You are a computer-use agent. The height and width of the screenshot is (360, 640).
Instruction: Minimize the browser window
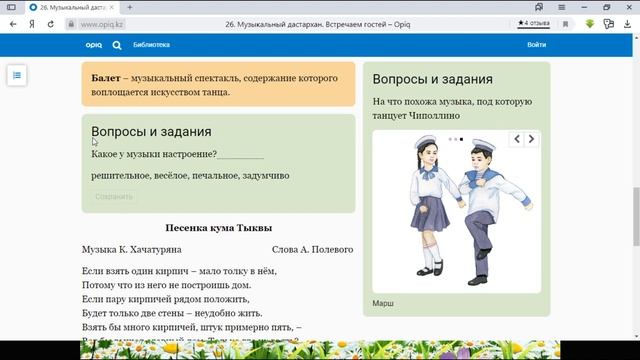(x=584, y=7)
